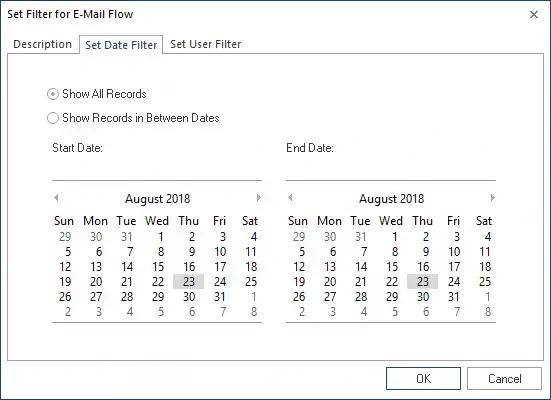The height and width of the screenshot is (400, 551).
Task: Open the Set User Filter tab
Action: pos(206,44)
